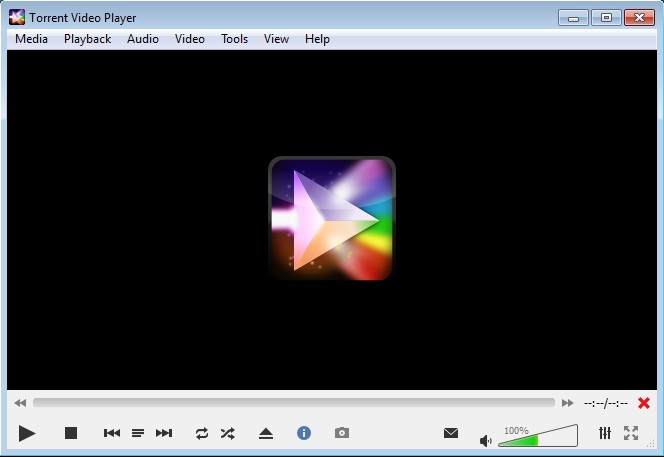Click on the seek progress bar
Image resolution: width=664 pixels, height=457 pixels.
(x=293, y=403)
